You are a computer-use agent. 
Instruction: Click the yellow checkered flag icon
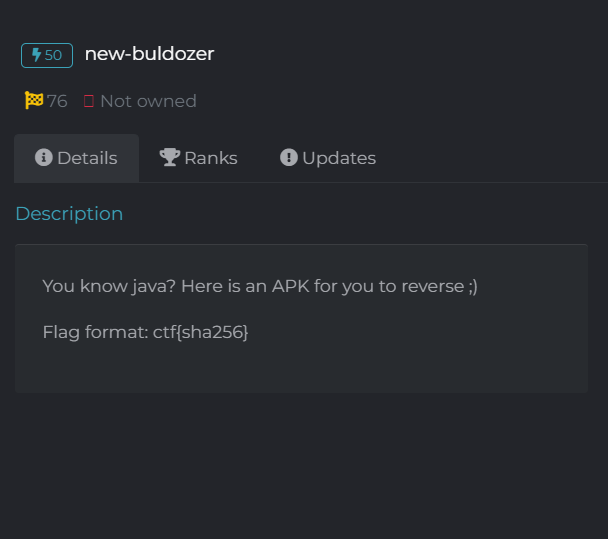34,100
